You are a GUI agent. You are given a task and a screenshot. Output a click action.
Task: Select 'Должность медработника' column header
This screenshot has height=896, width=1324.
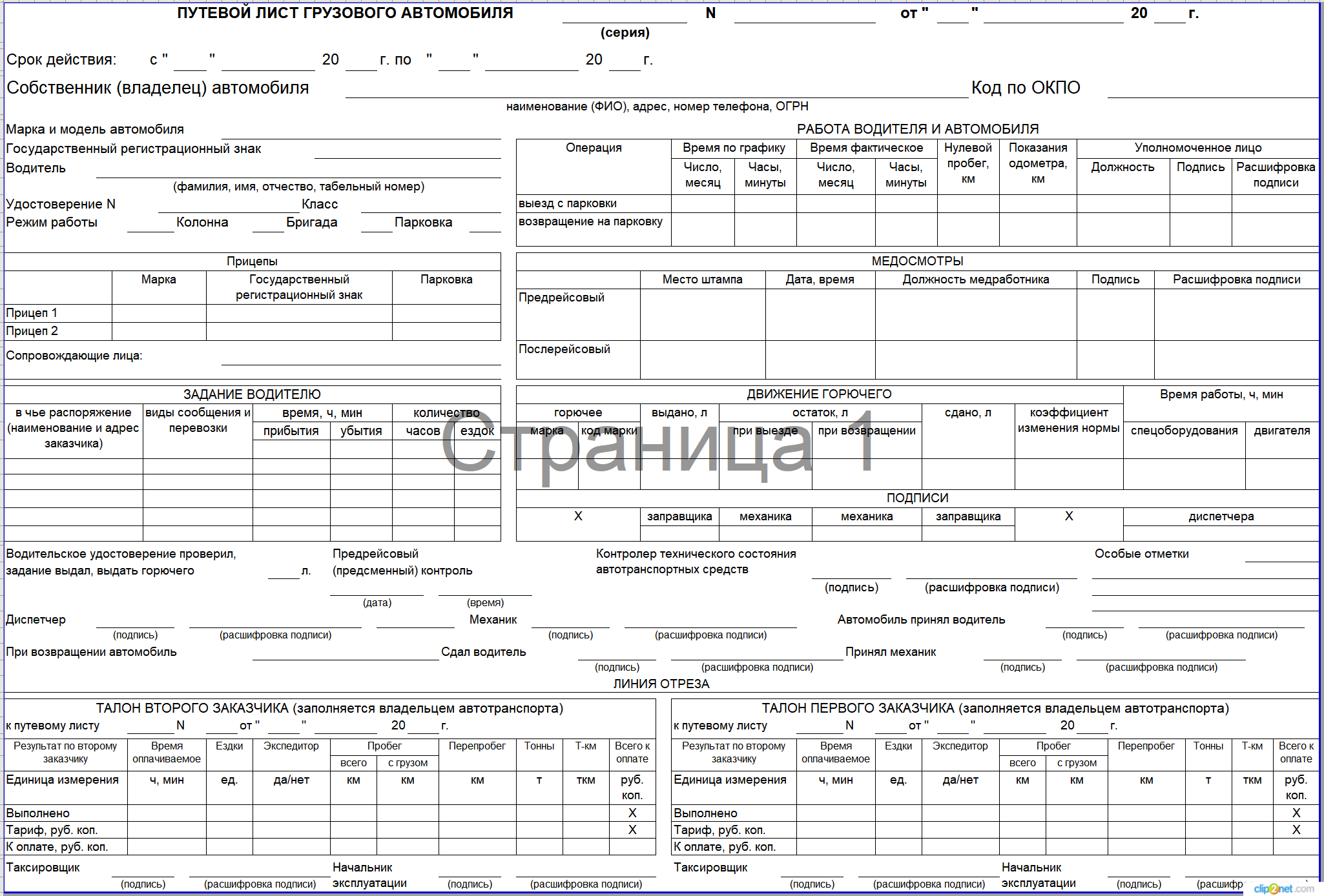pyautogui.click(x=976, y=280)
